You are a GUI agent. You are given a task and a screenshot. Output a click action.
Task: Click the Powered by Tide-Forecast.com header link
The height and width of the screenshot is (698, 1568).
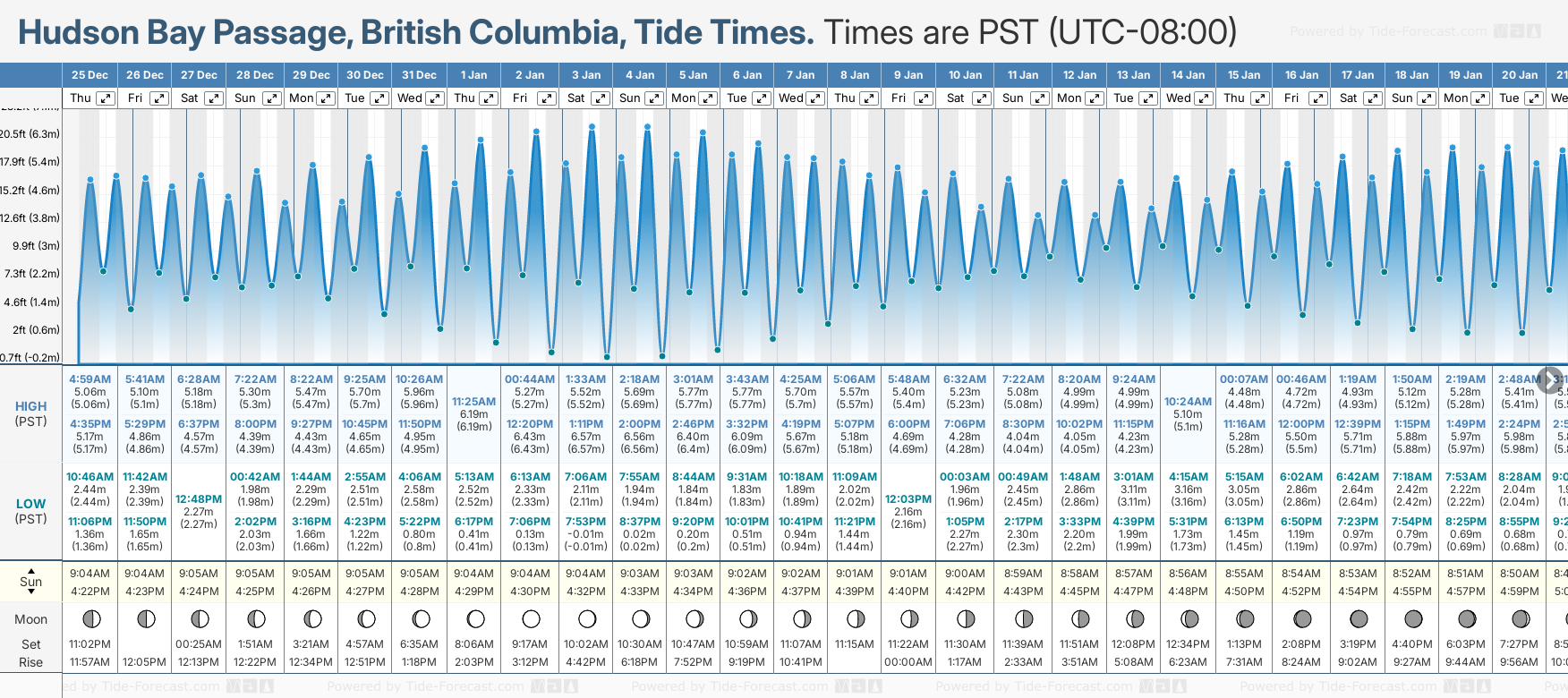point(1388,31)
